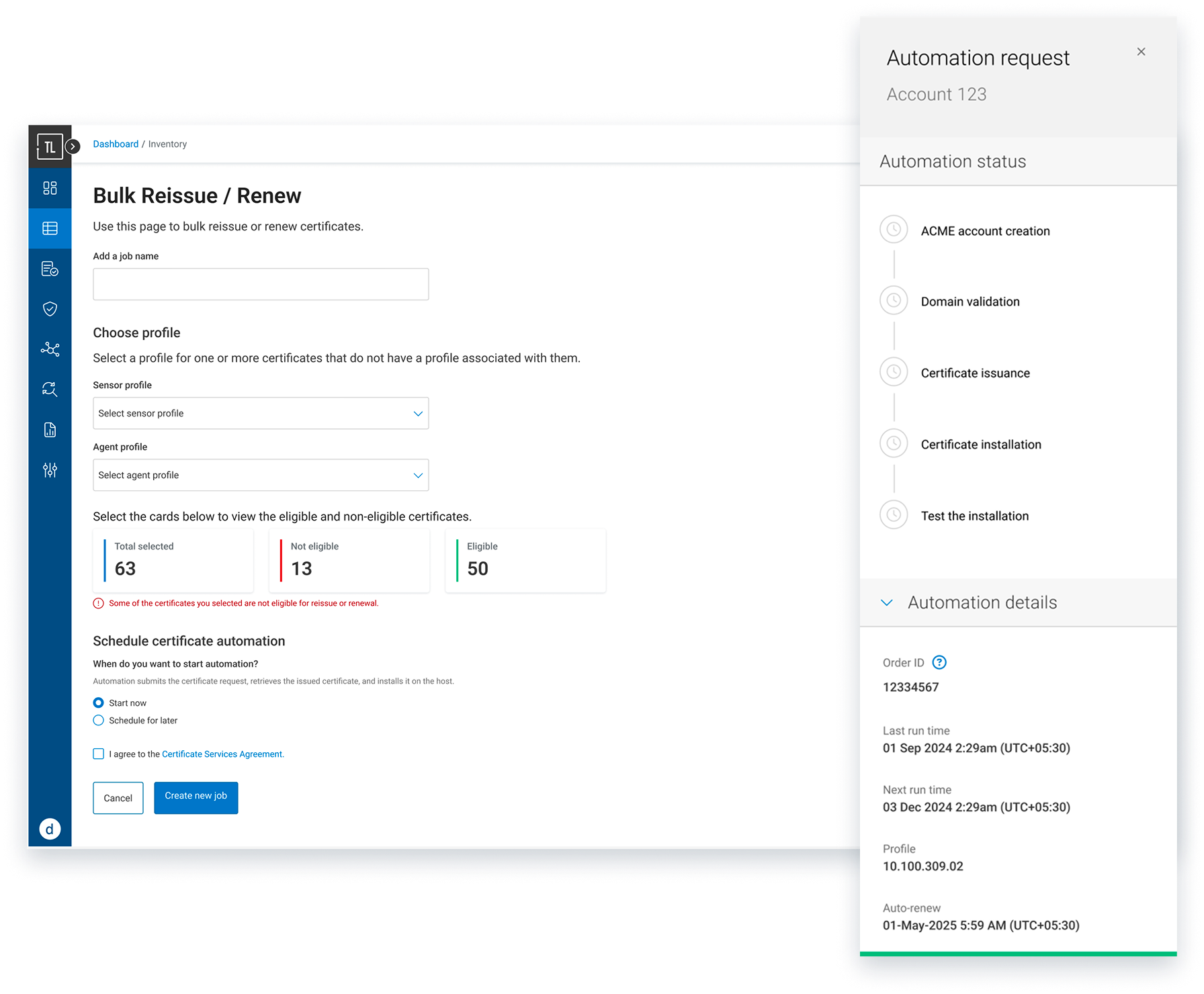Open the reports document icon in sidebar
1204x994 pixels.
(x=50, y=430)
